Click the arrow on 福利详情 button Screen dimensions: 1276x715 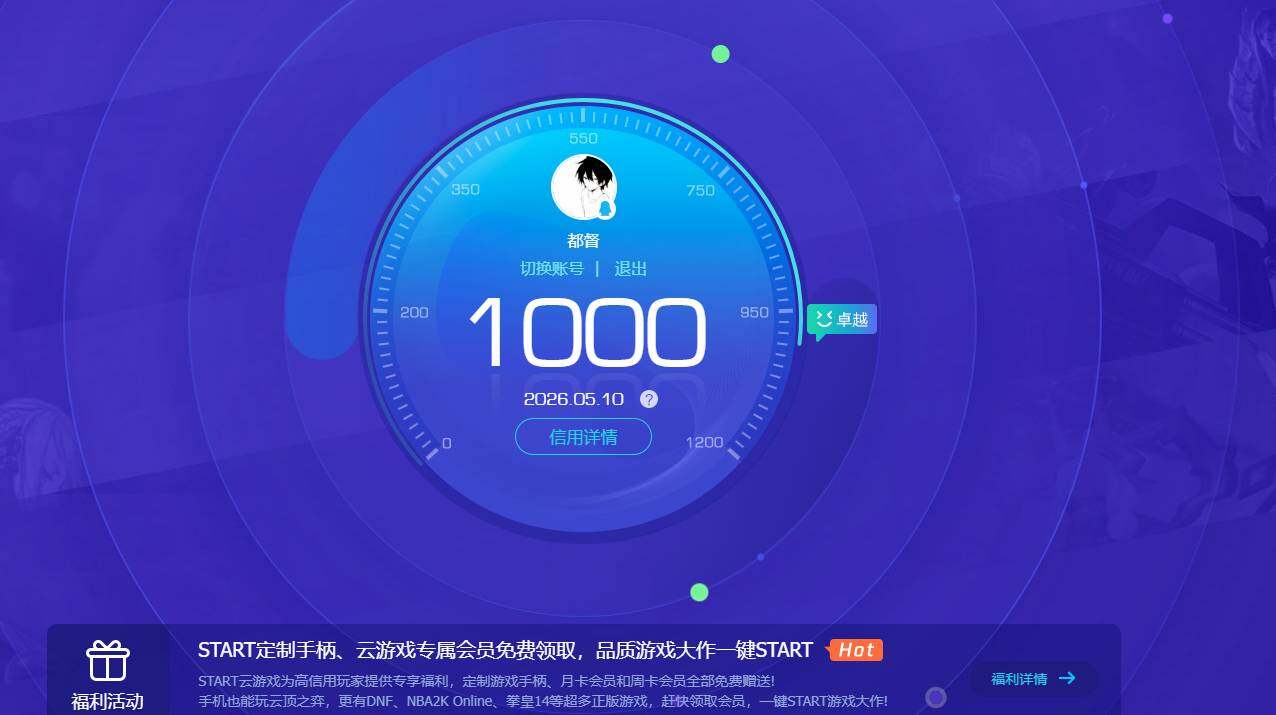pyautogui.click(x=1067, y=679)
